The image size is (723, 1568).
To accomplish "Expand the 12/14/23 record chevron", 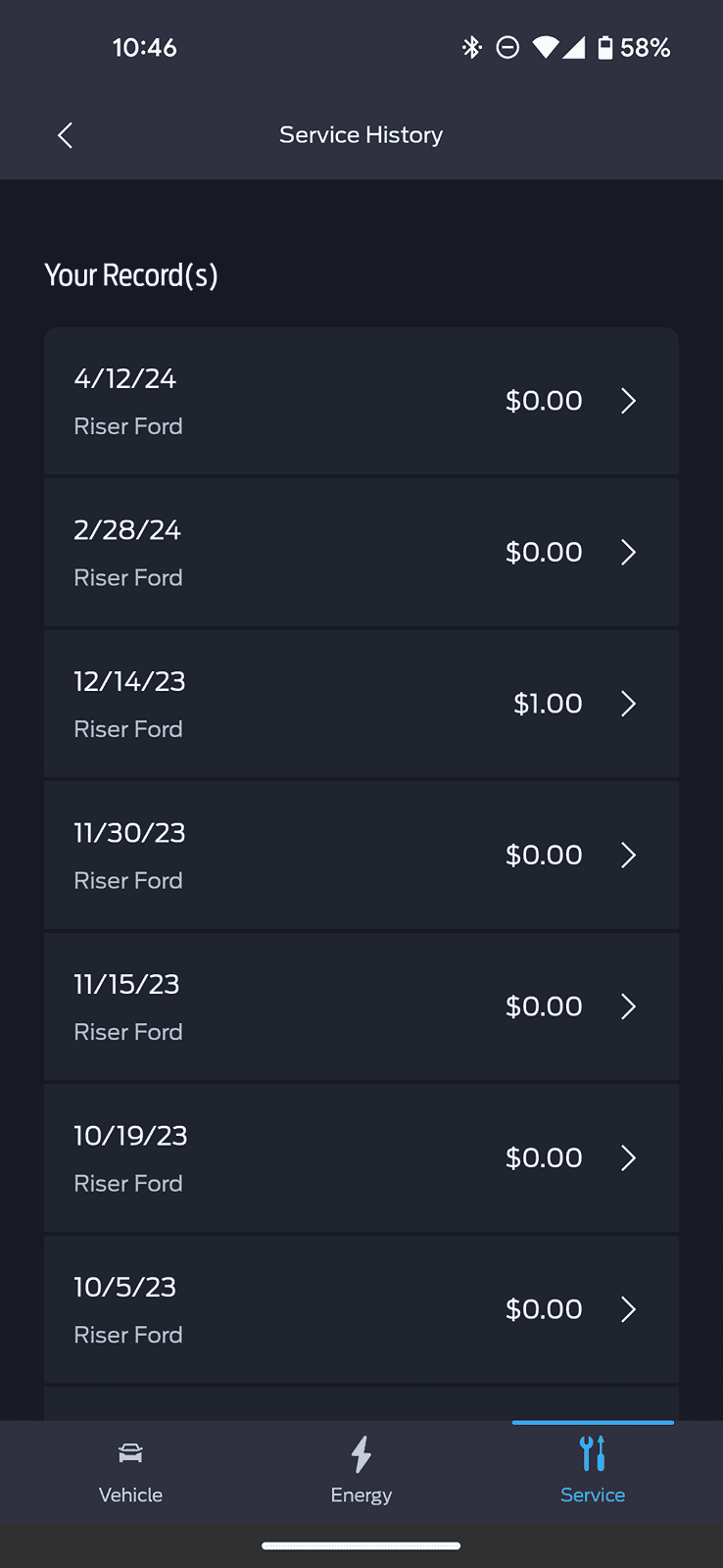I will click(x=629, y=704).
